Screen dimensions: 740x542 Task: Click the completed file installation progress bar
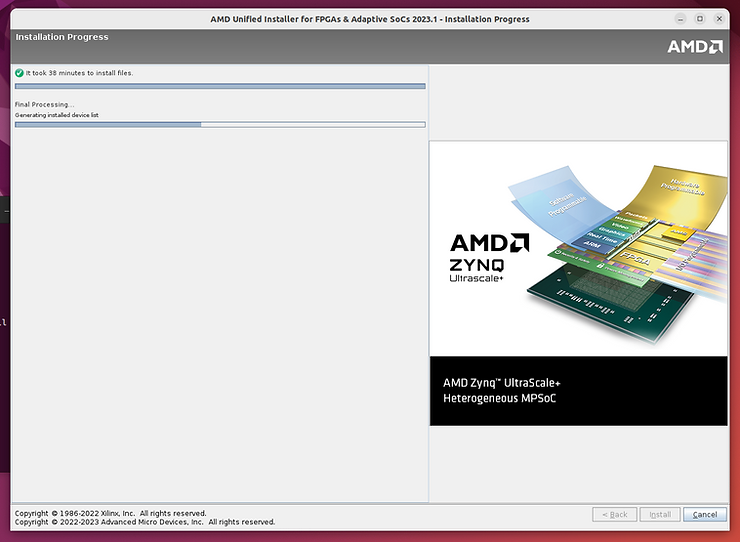pyautogui.click(x=220, y=86)
